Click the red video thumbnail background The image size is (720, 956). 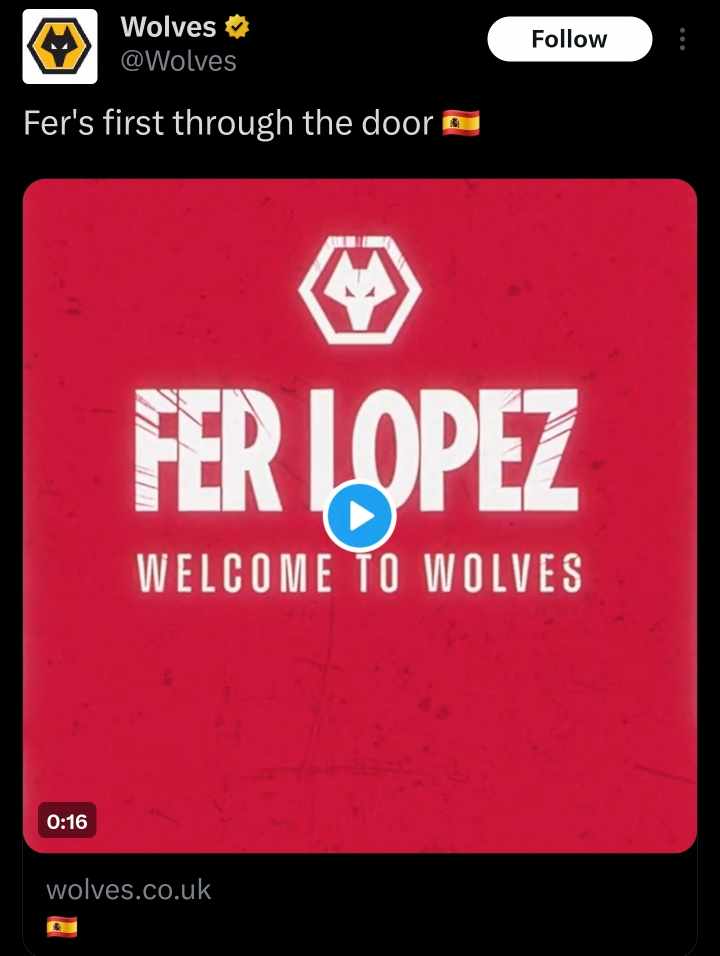click(360, 701)
